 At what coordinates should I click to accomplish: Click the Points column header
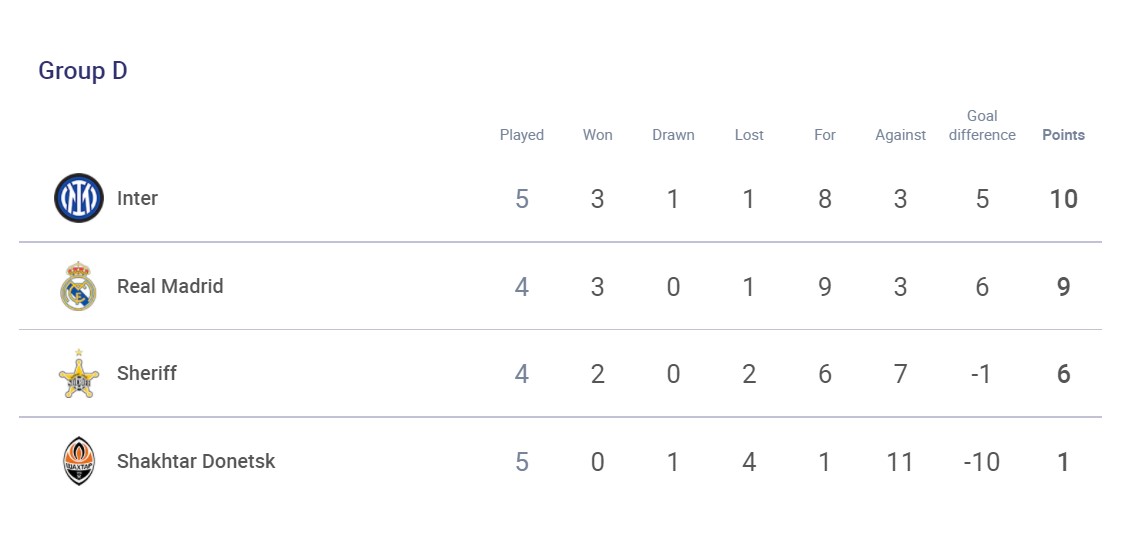point(1063,135)
